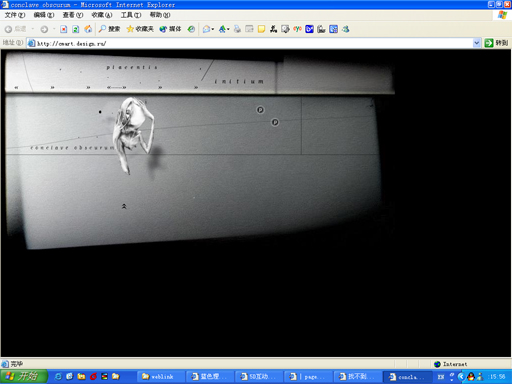Viewport: 512px width, 384px height.
Task: Click the upper circled P marker
Action: (x=260, y=110)
